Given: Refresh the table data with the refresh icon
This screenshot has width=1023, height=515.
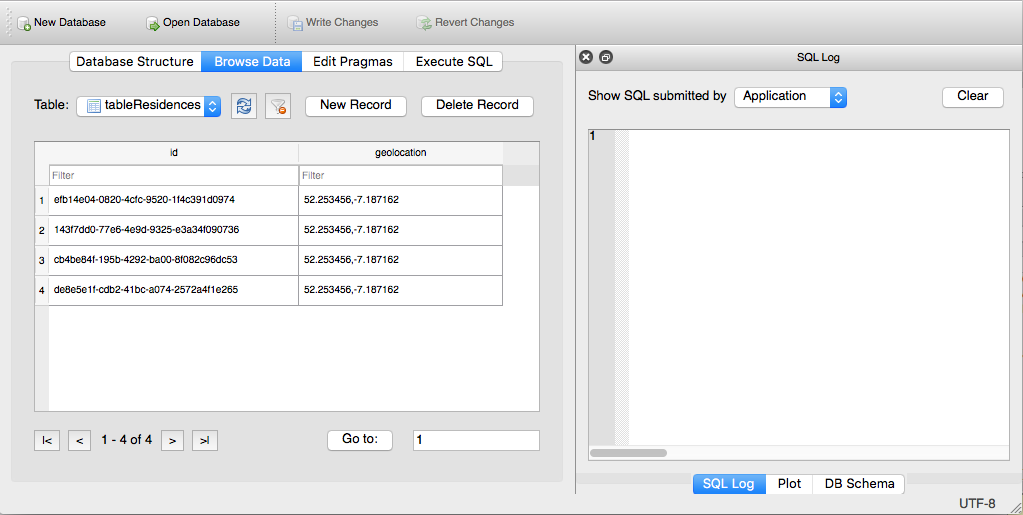Looking at the screenshot, I should 244,106.
